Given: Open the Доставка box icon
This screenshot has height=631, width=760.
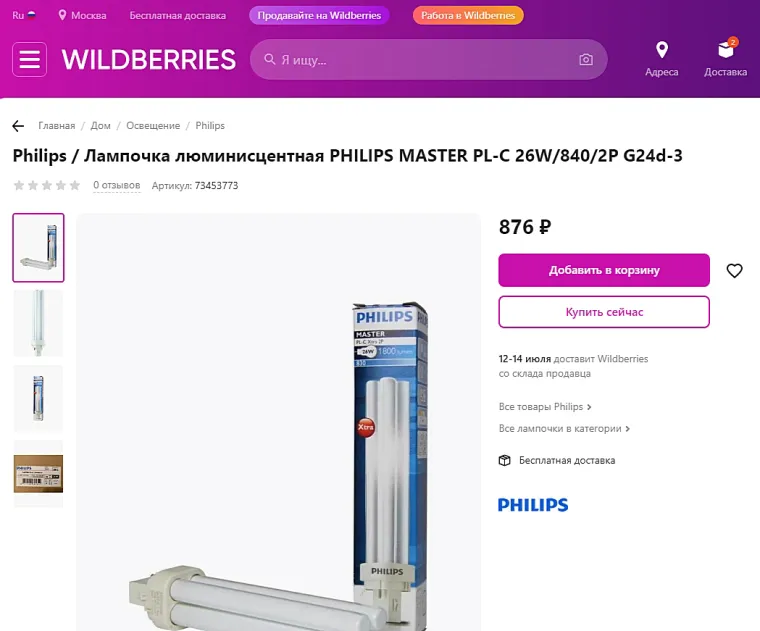Looking at the screenshot, I should click(x=726, y=49).
